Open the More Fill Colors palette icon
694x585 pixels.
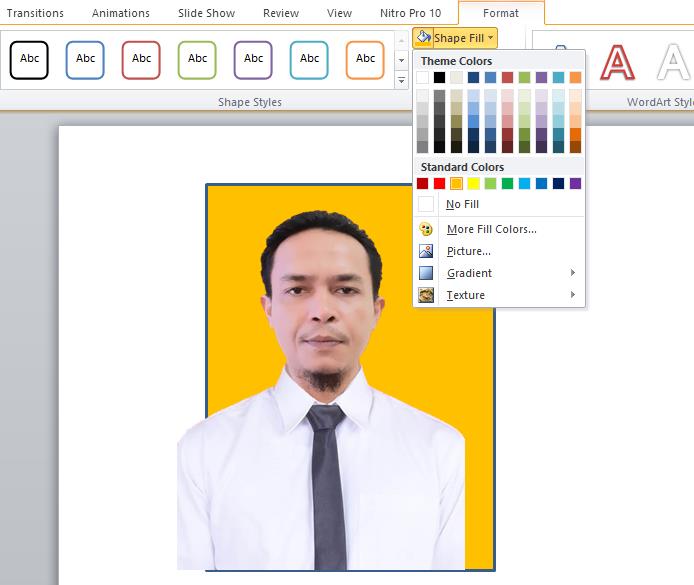(426, 229)
